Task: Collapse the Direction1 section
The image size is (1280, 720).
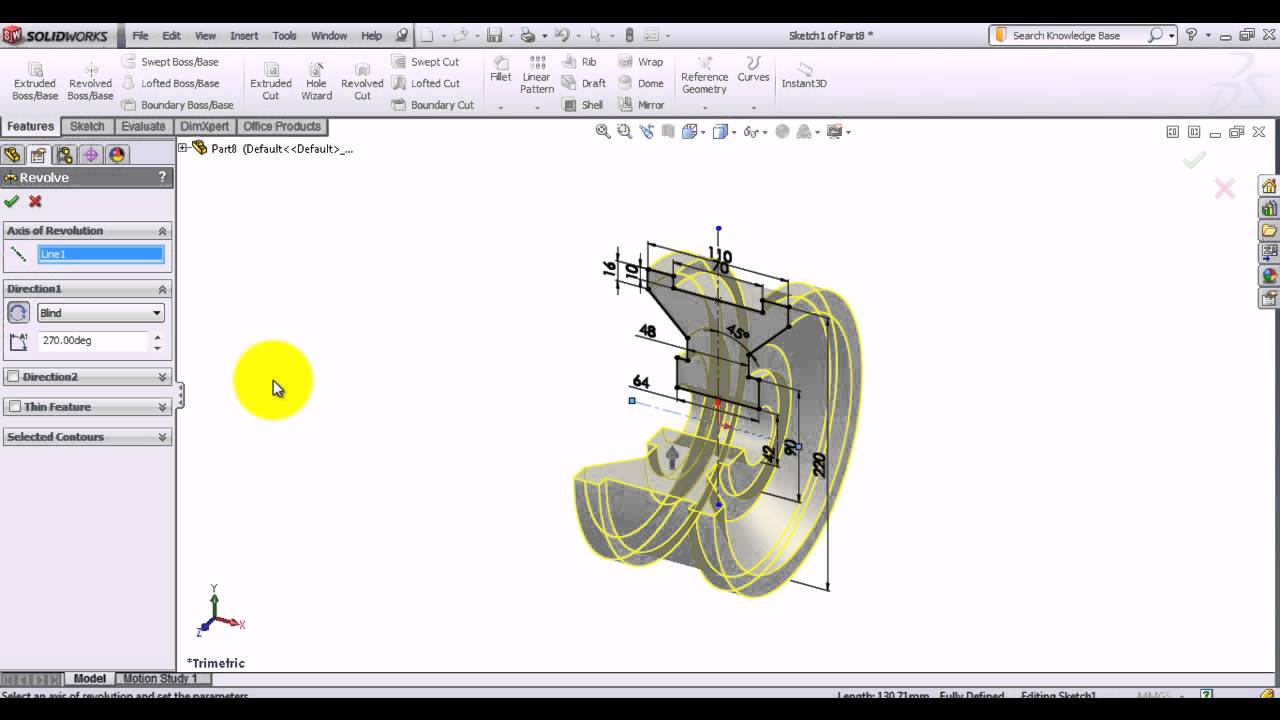Action: (162, 289)
